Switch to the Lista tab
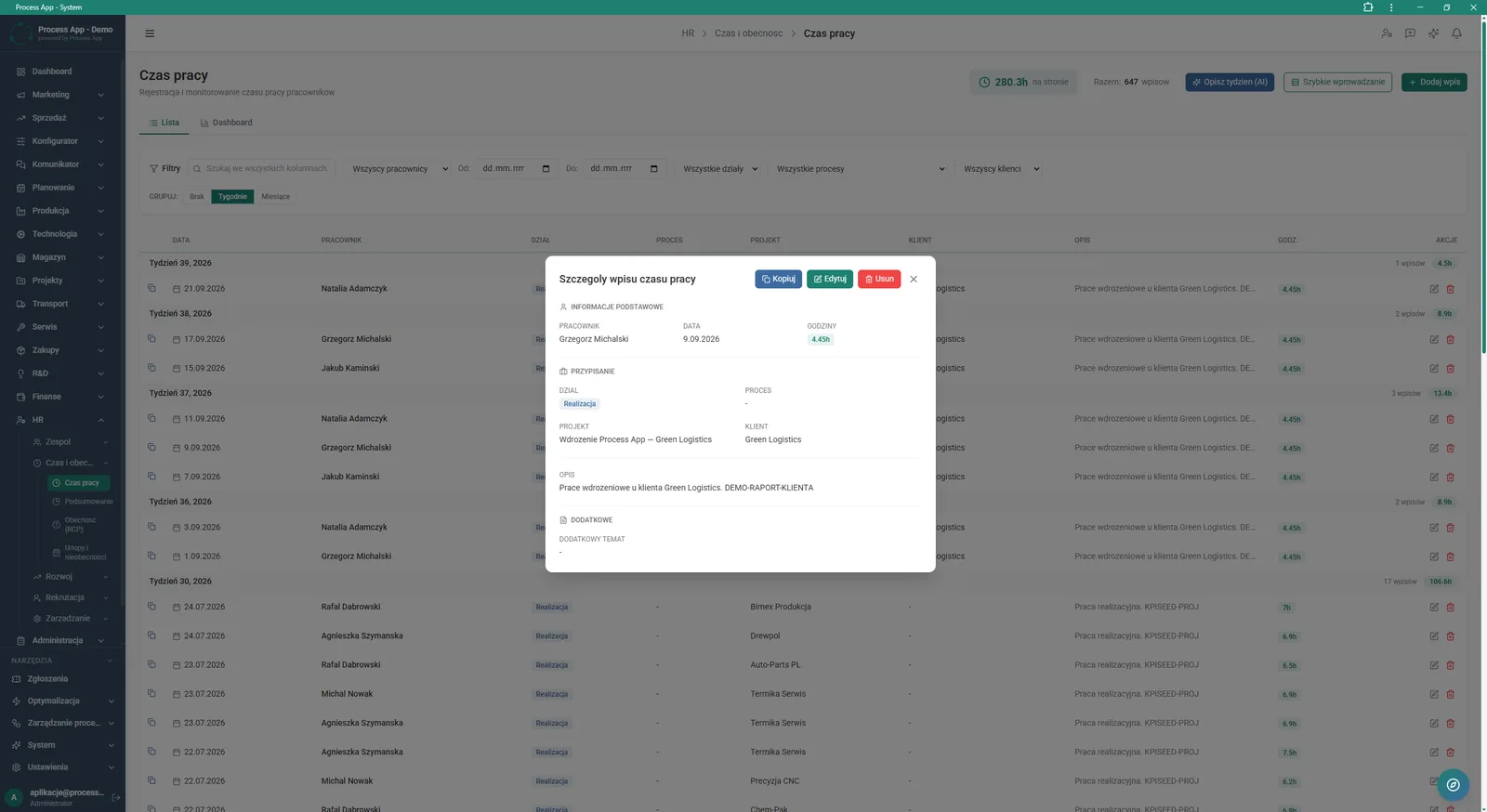Screen dimensions: 1487x812 164,123
